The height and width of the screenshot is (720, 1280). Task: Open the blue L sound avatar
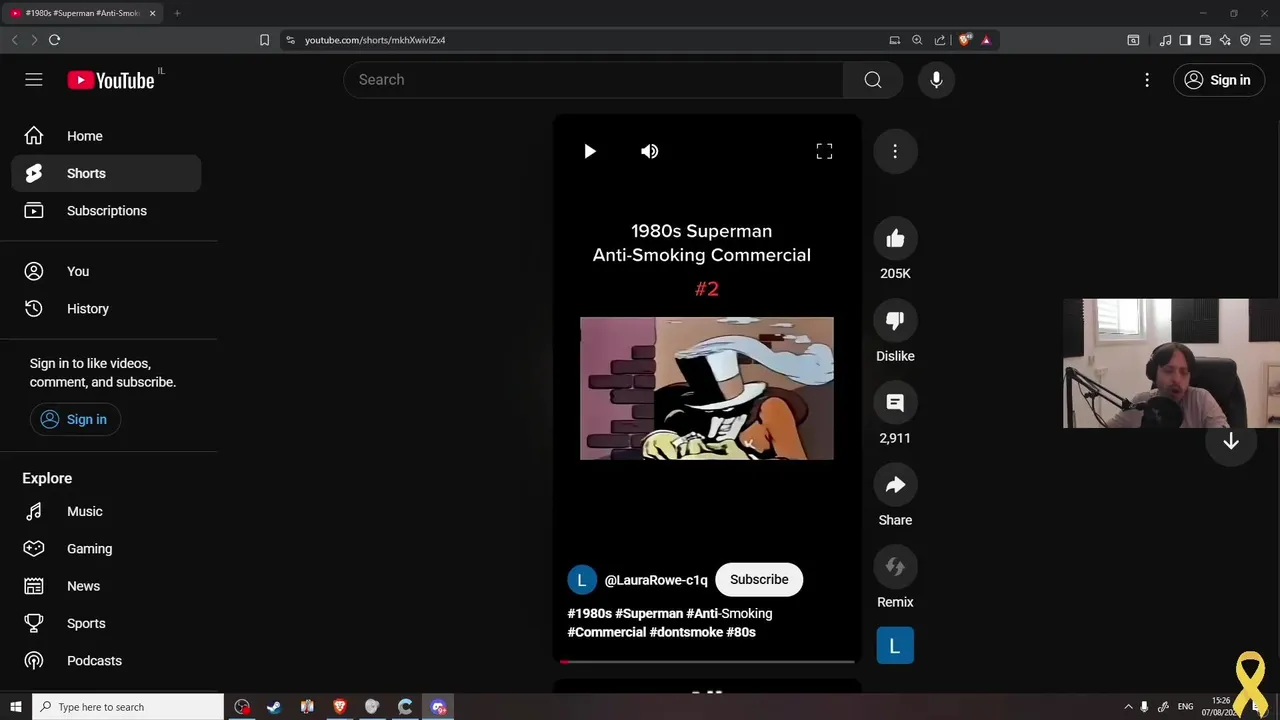click(x=895, y=646)
